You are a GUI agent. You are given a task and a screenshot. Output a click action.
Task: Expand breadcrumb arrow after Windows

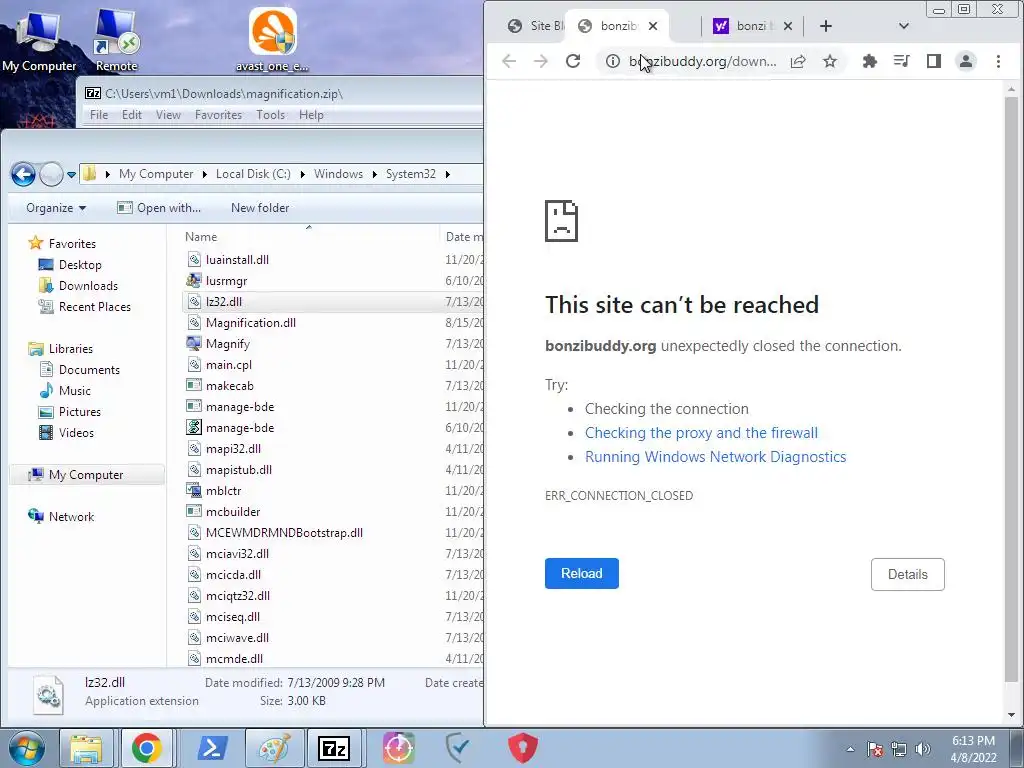click(374, 174)
